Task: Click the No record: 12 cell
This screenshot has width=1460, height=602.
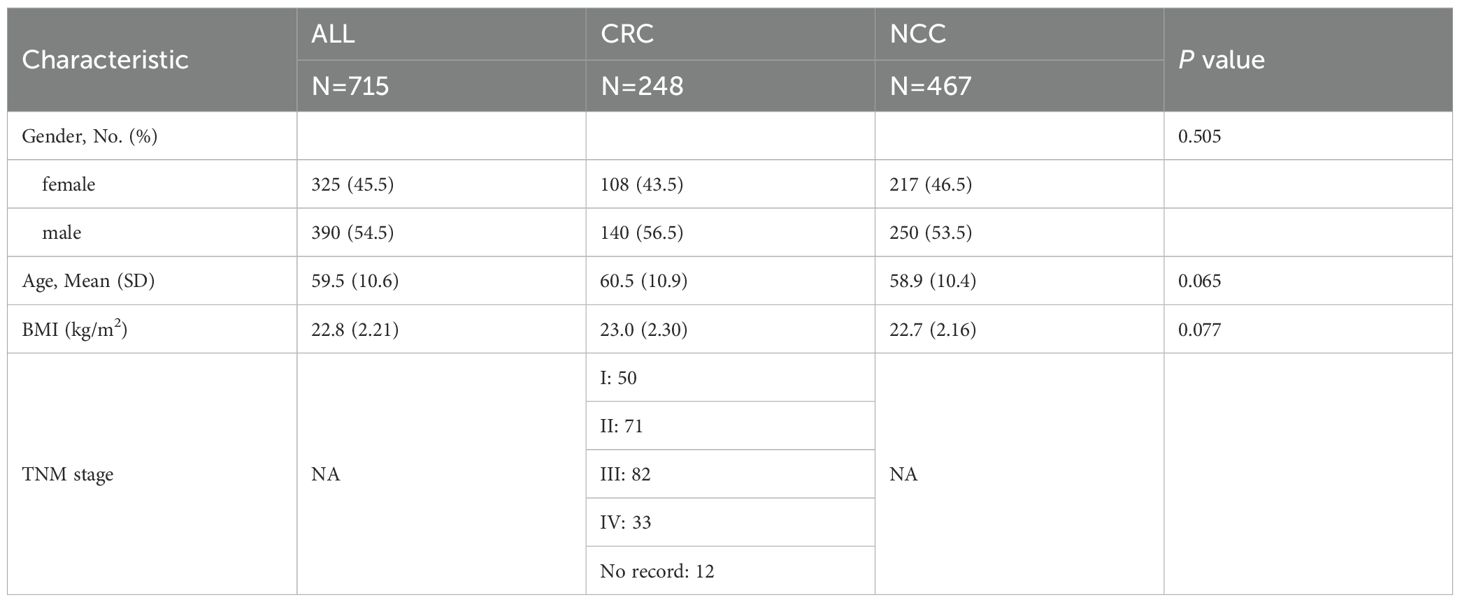Action: coord(657,571)
